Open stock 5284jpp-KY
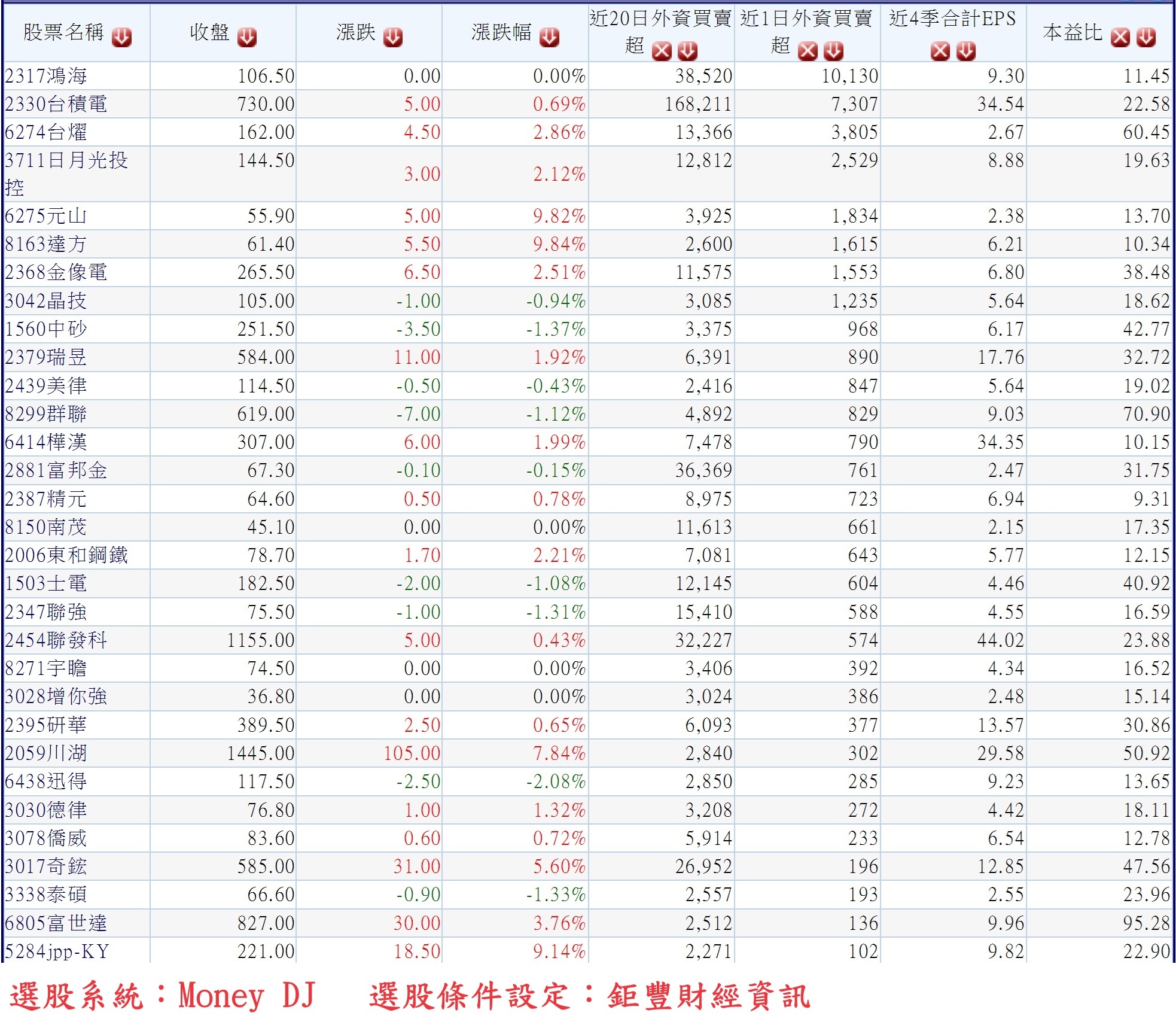Screen dimensions: 1176x1031 pyautogui.click(x=57, y=951)
